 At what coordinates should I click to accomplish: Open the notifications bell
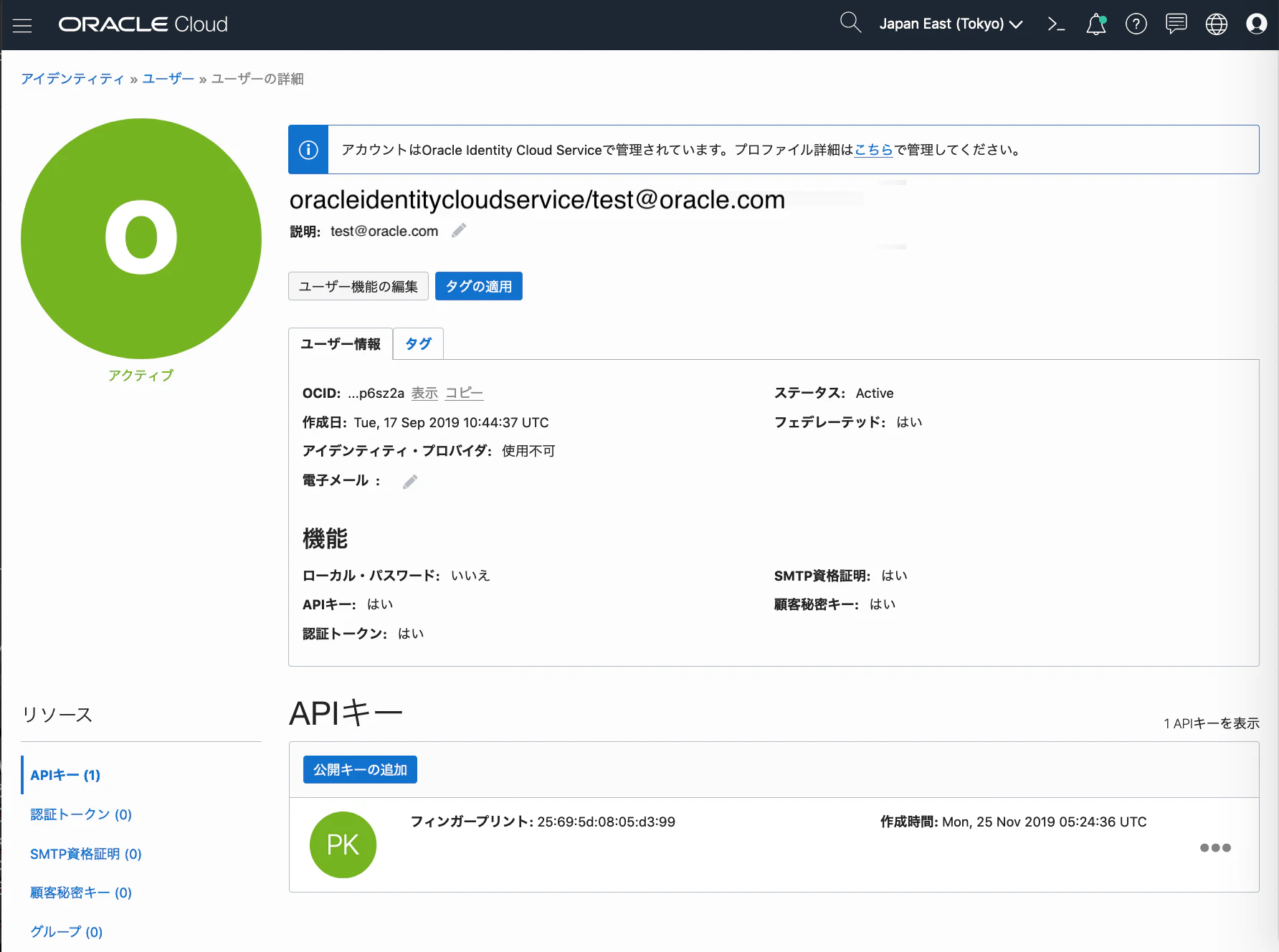[1096, 24]
